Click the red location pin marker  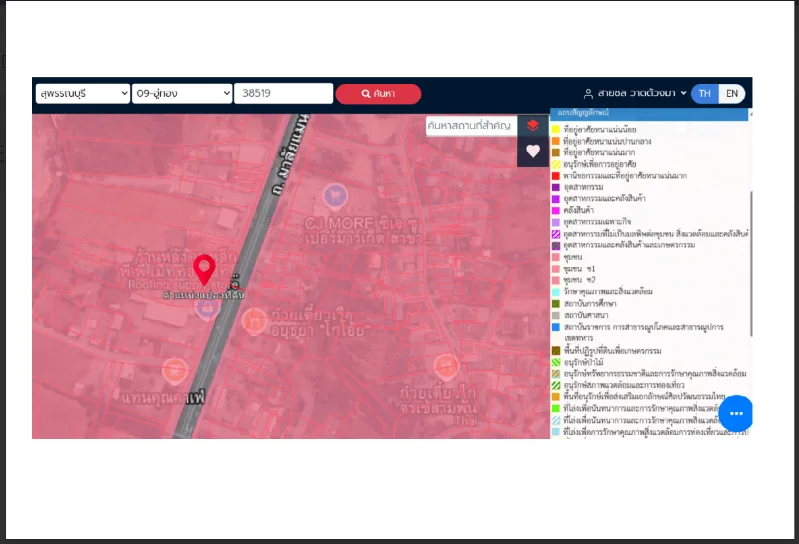204,269
